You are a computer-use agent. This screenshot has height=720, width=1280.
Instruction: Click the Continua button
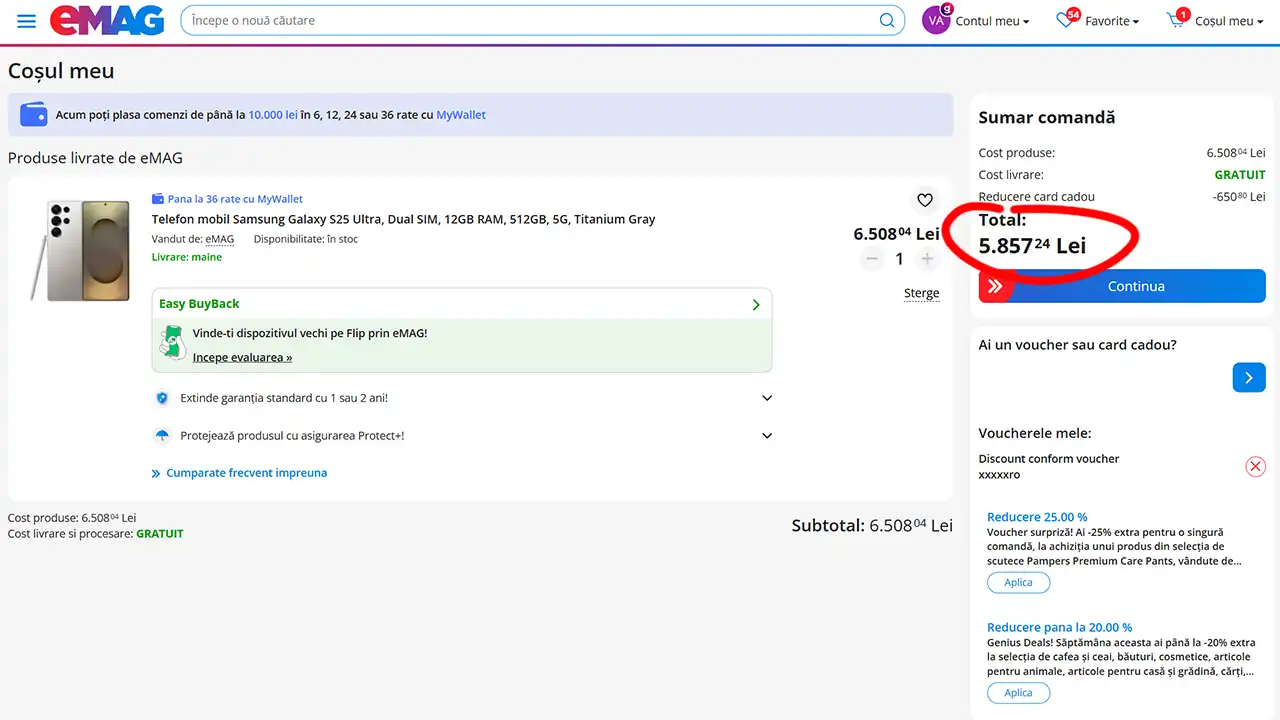coord(1122,286)
